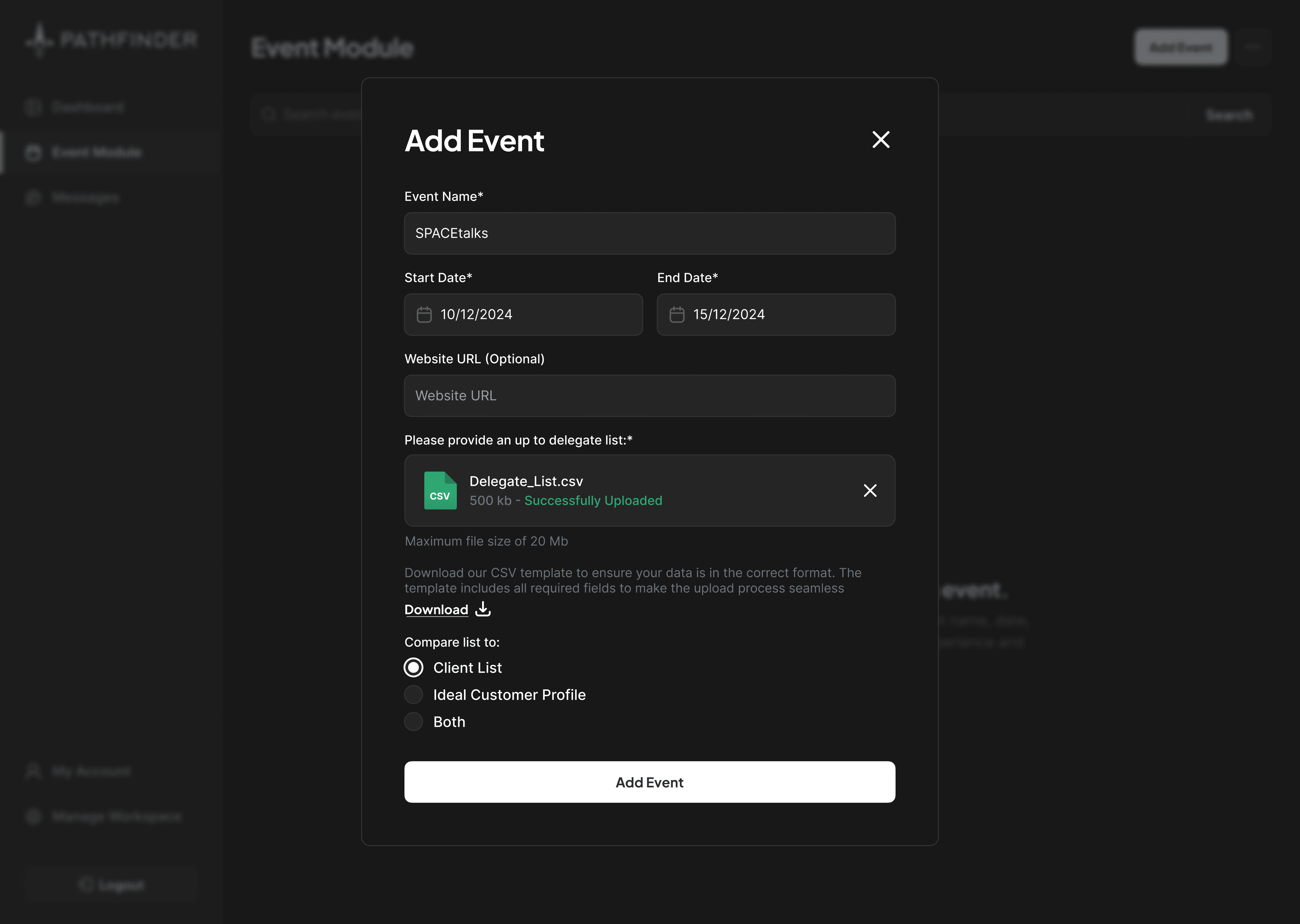Image resolution: width=1300 pixels, height=924 pixels.
Task: Choose the Ideal Customer Profile radio option
Action: point(414,694)
